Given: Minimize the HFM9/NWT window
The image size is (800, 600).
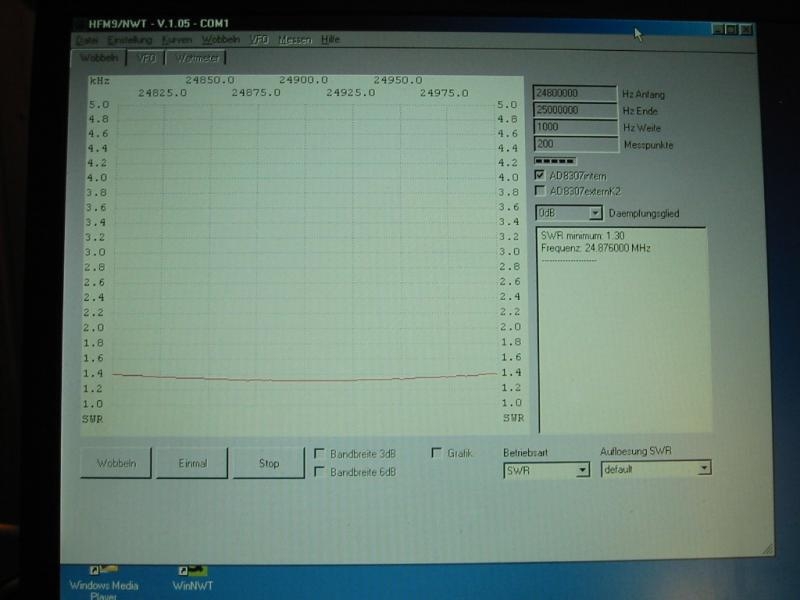Looking at the screenshot, I should click(718, 30).
